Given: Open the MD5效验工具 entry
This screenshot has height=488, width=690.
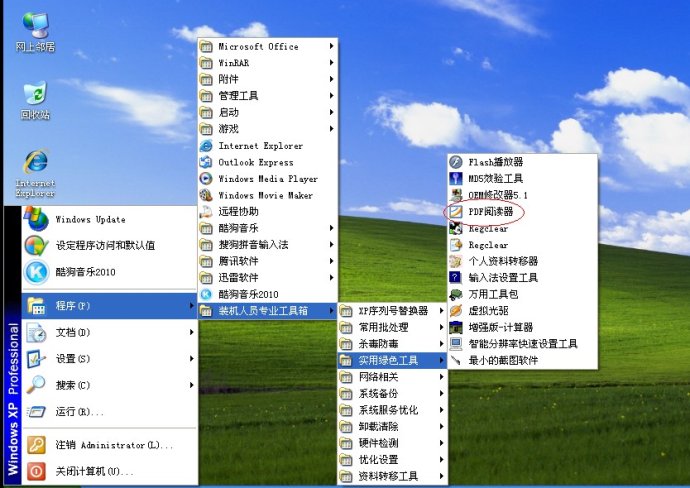Looking at the screenshot, I should point(522,179).
